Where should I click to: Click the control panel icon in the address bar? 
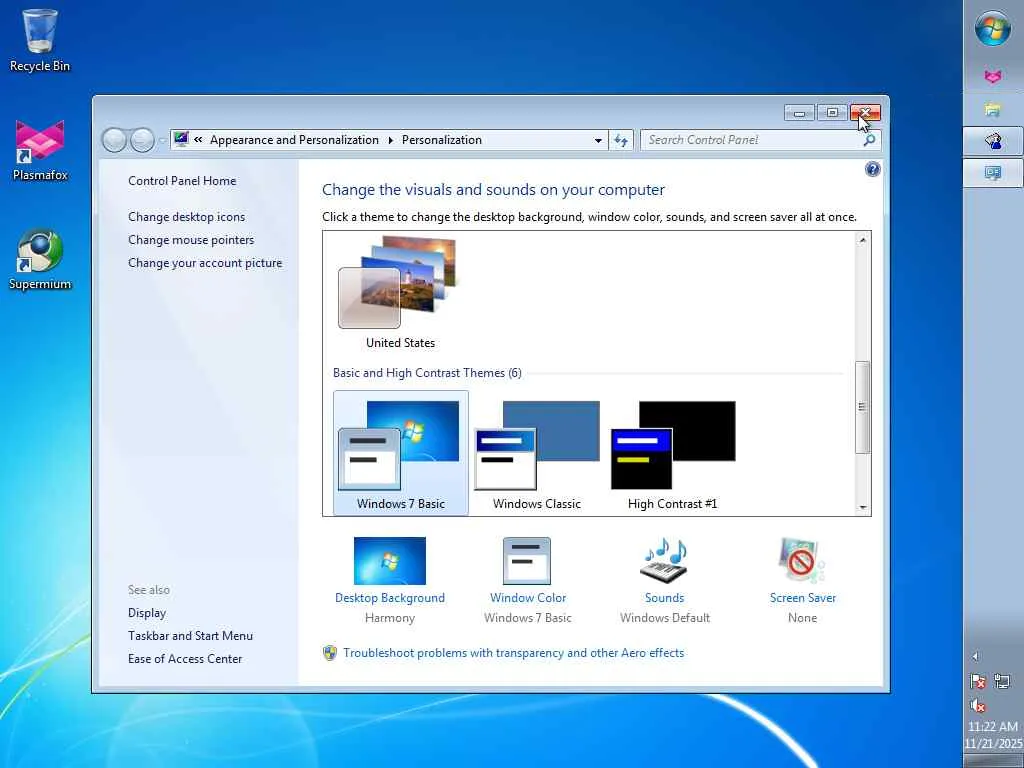182,139
